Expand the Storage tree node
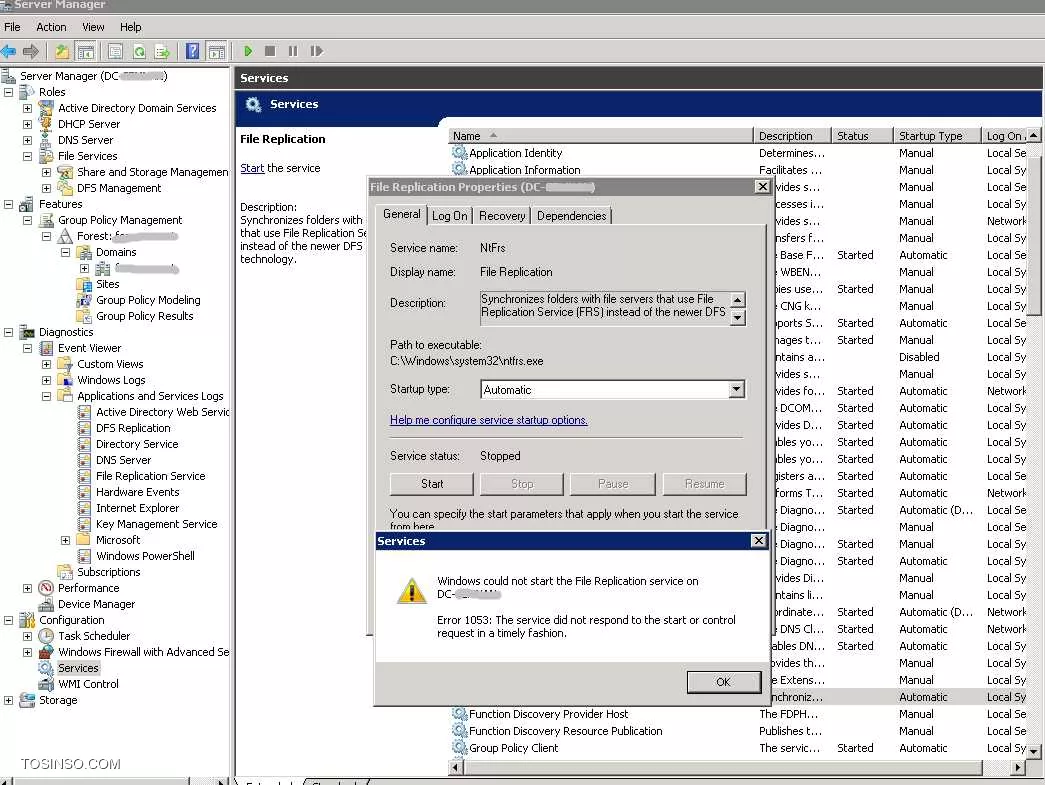 click(x=9, y=700)
